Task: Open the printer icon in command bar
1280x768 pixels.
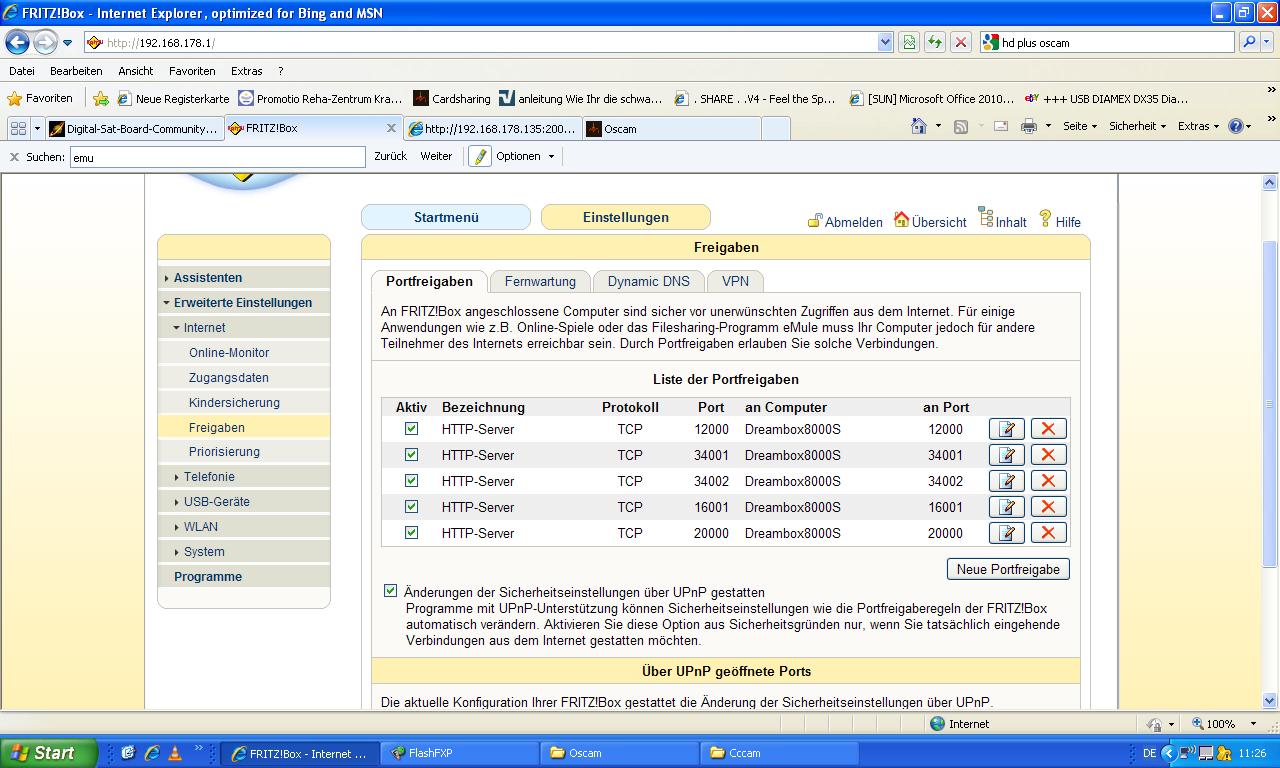Action: (x=1028, y=126)
